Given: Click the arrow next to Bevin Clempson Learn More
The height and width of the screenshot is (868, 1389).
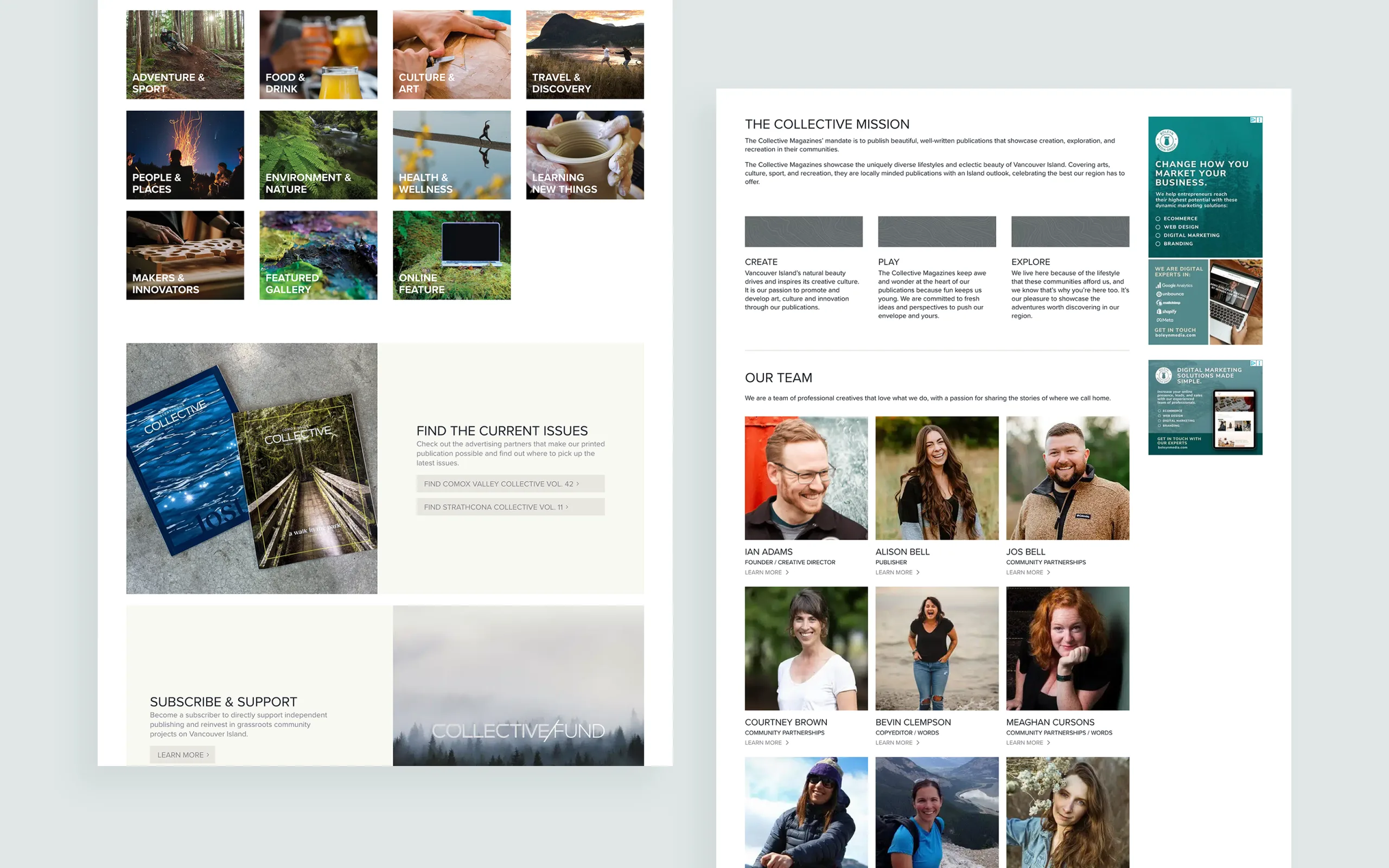Looking at the screenshot, I should coord(918,743).
